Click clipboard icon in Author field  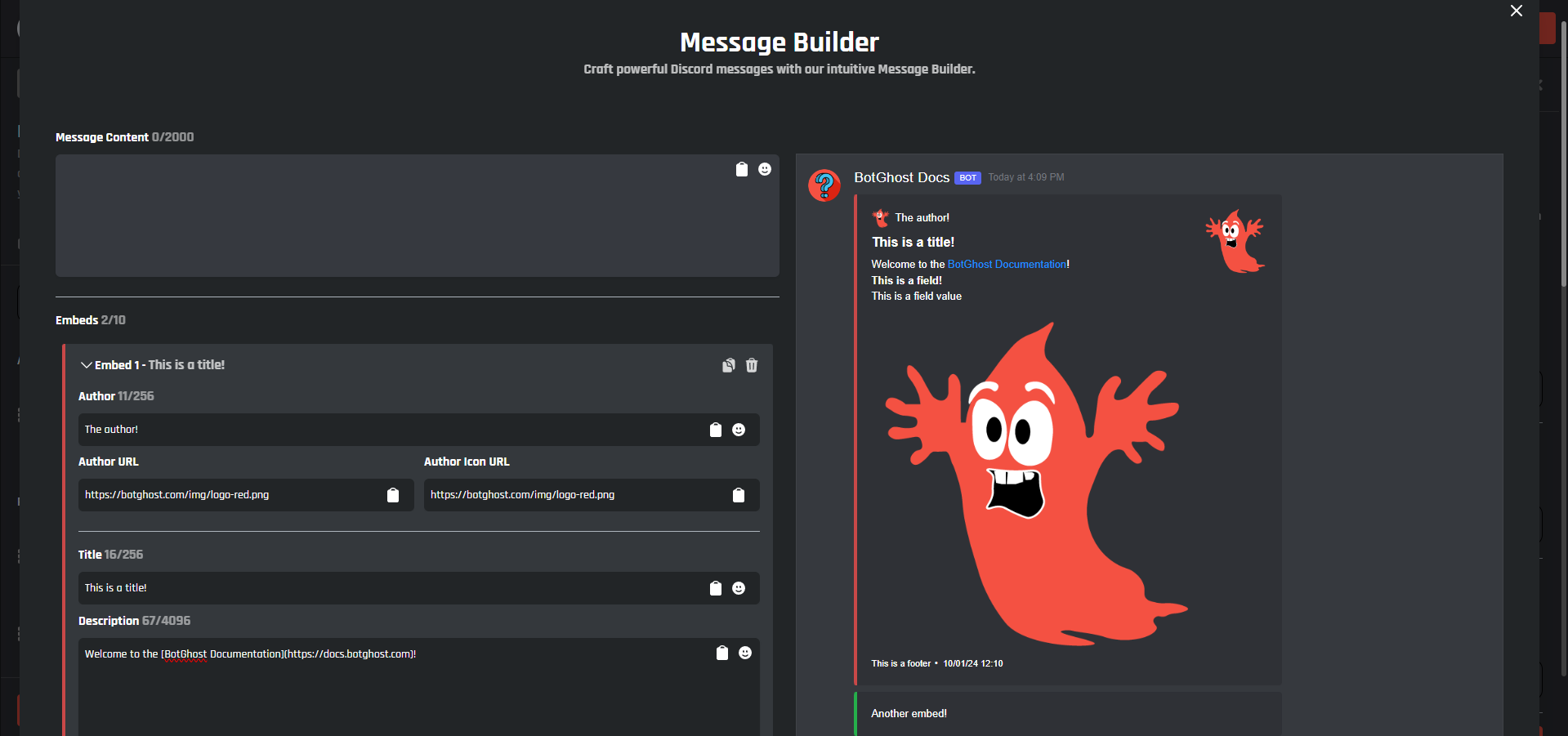pyautogui.click(x=716, y=430)
